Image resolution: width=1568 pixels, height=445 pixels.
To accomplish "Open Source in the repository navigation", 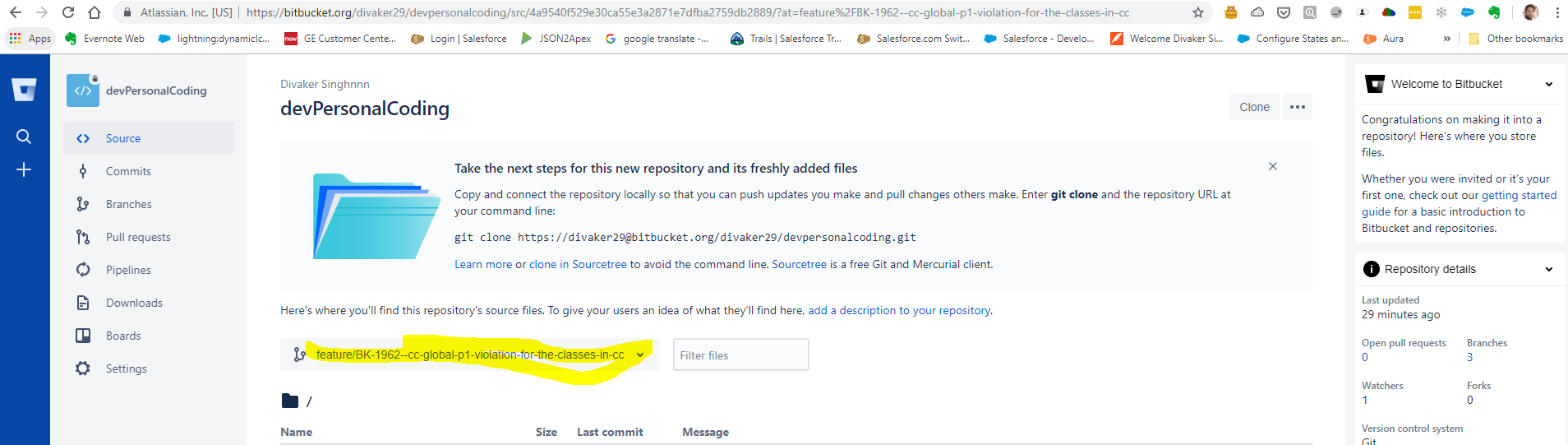I will 149,138.
